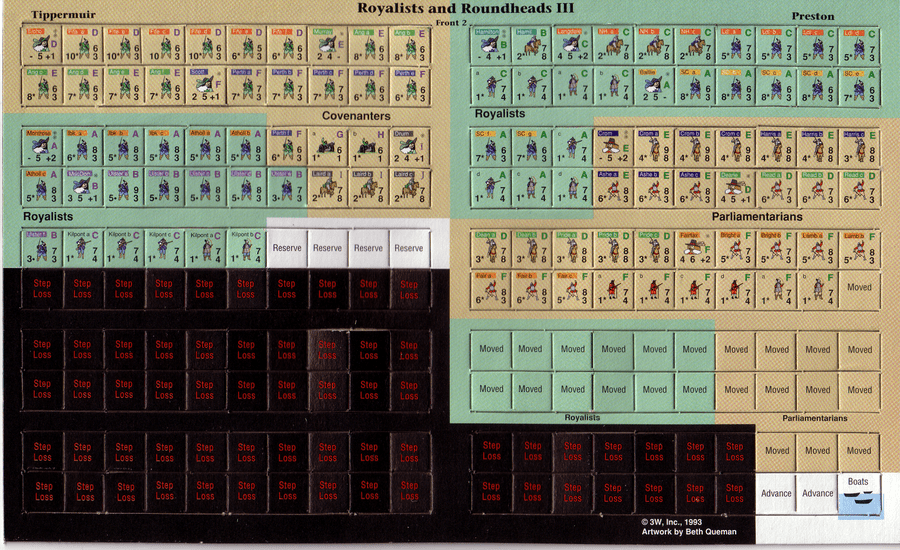Select the Elcho leader counter
The width and height of the screenshot is (900, 550).
click(42, 45)
